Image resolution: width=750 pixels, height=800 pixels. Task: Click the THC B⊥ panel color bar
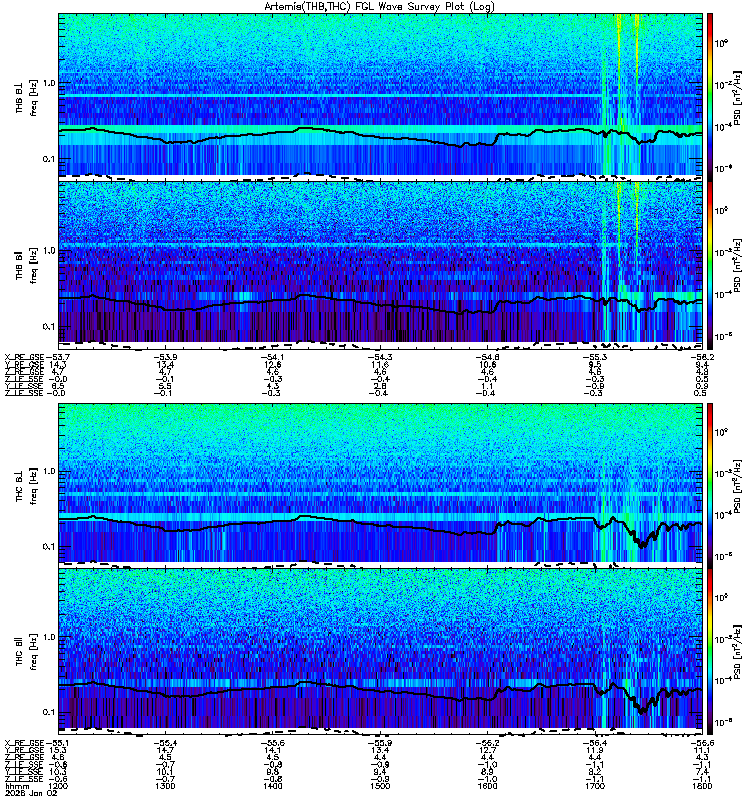pos(710,486)
